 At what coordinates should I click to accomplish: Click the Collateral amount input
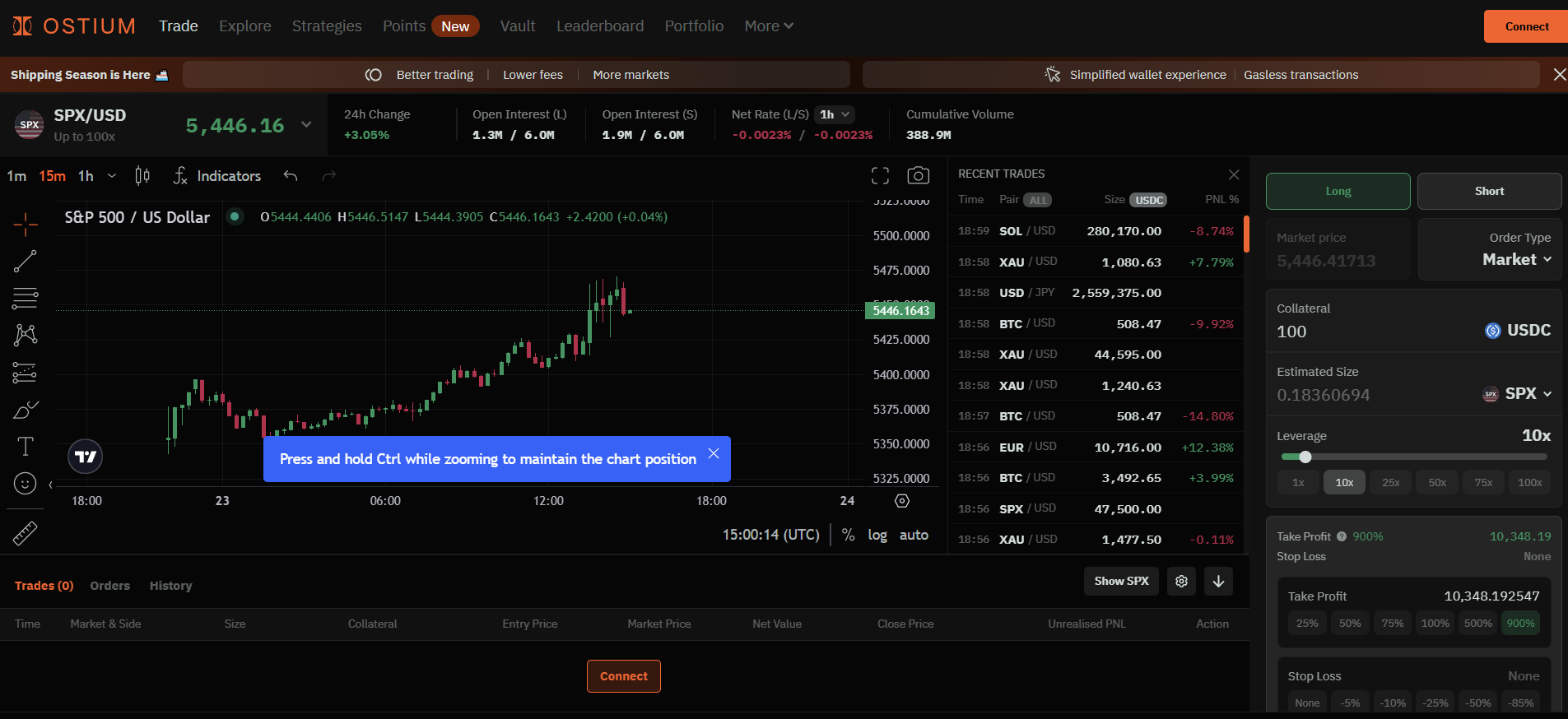1375,332
